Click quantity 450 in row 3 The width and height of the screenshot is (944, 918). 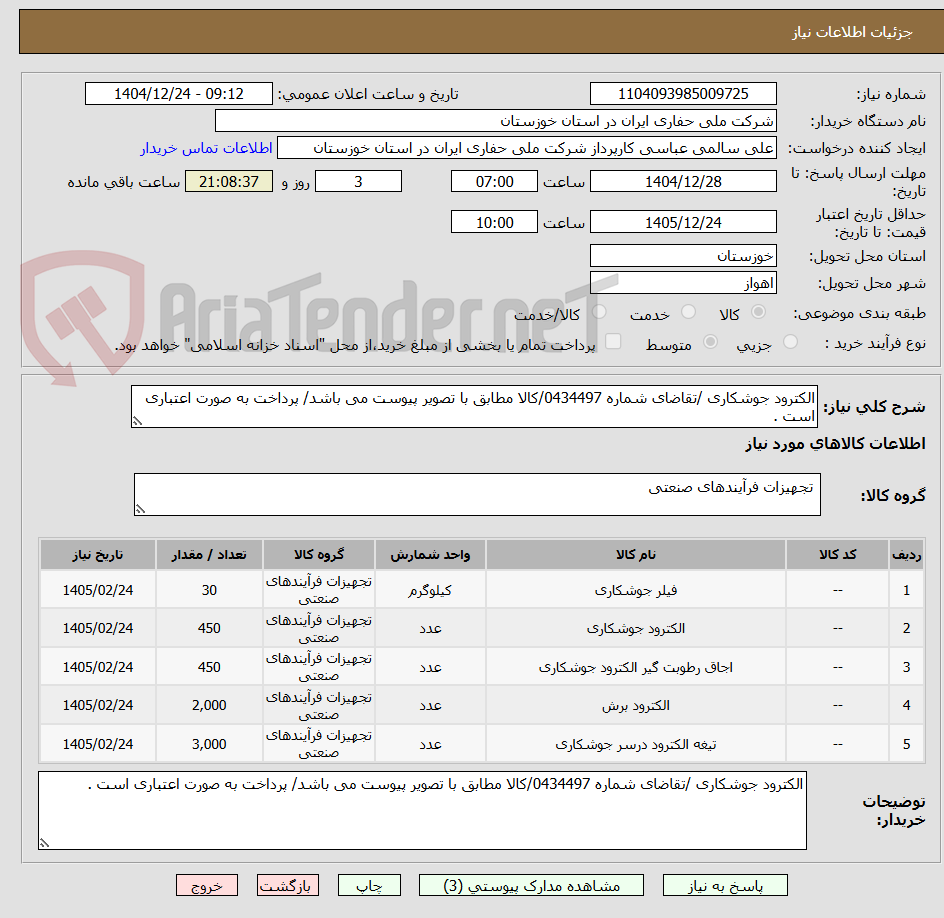click(209, 667)
